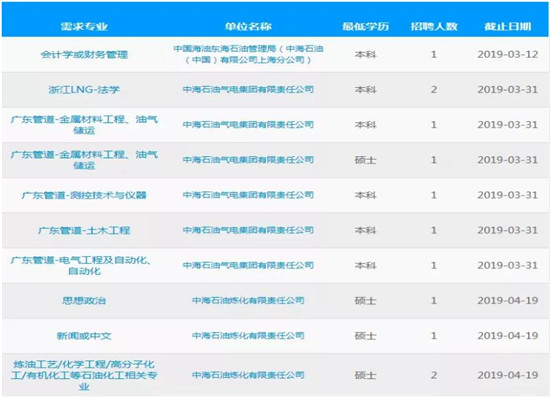Open 广东管道-测控技术与仪器 listing
550x400 pixels.
click(x=84, y=195)
